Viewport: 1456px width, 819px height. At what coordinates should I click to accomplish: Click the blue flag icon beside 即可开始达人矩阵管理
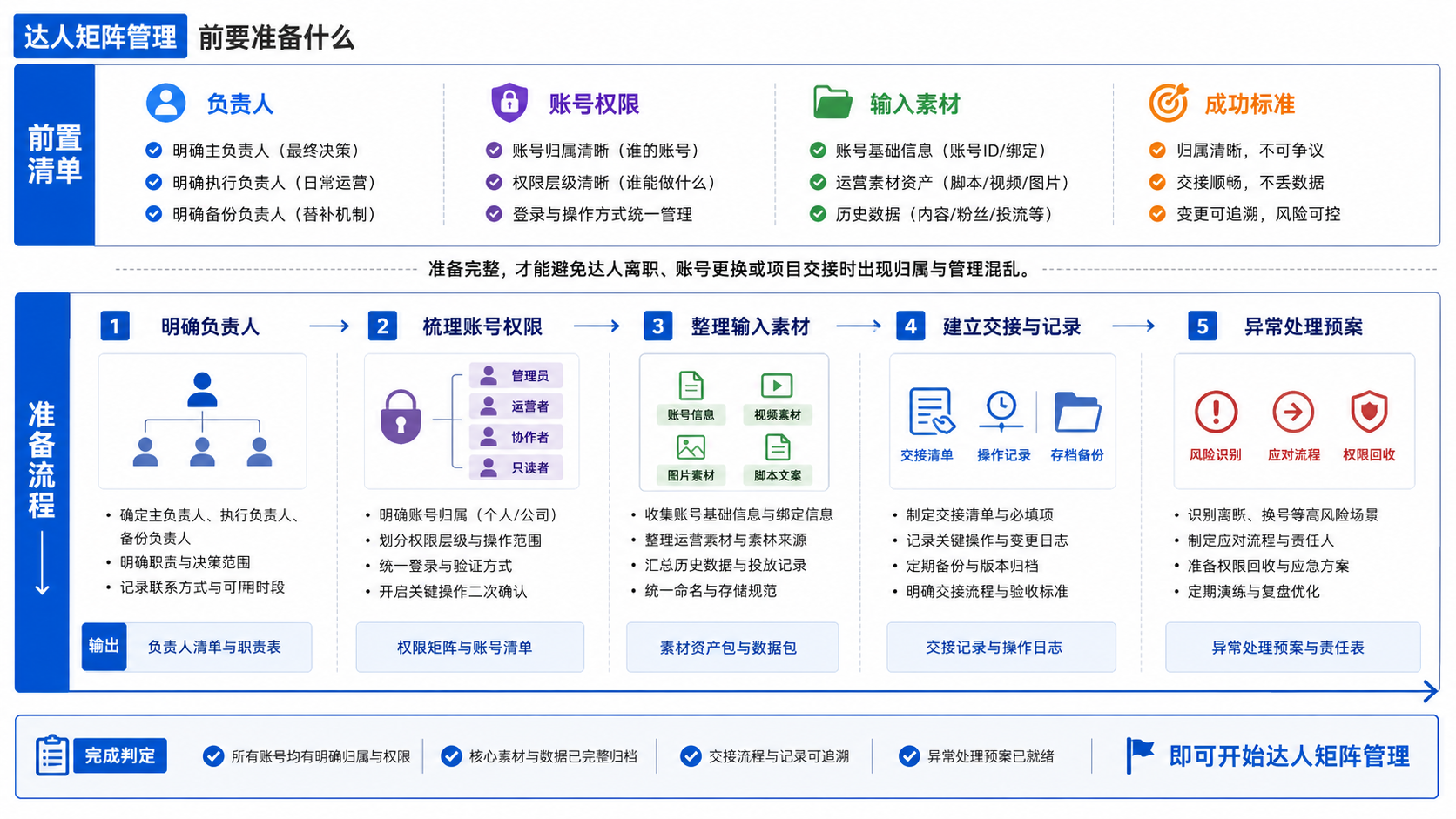1139,755
